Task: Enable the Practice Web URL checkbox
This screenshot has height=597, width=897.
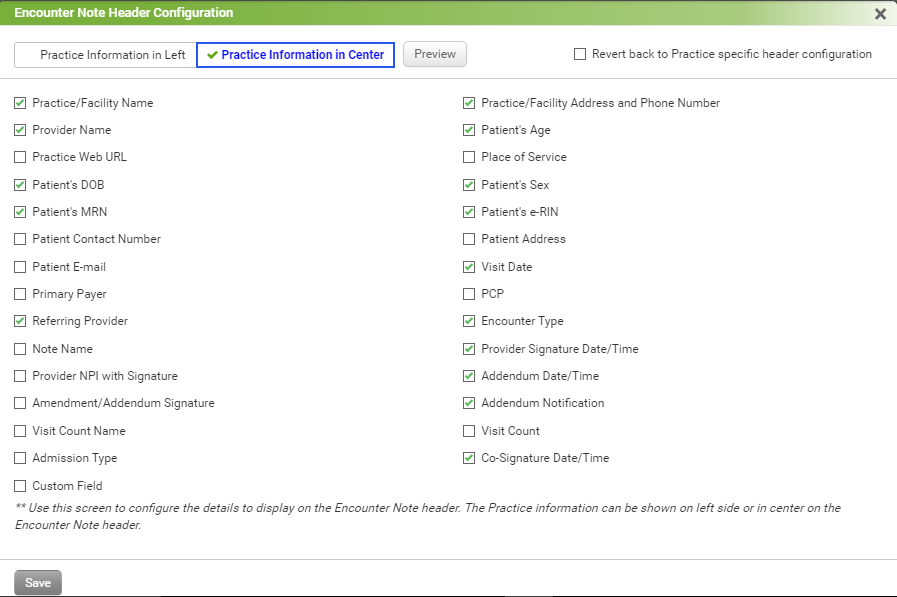Action: click(20, 157)
